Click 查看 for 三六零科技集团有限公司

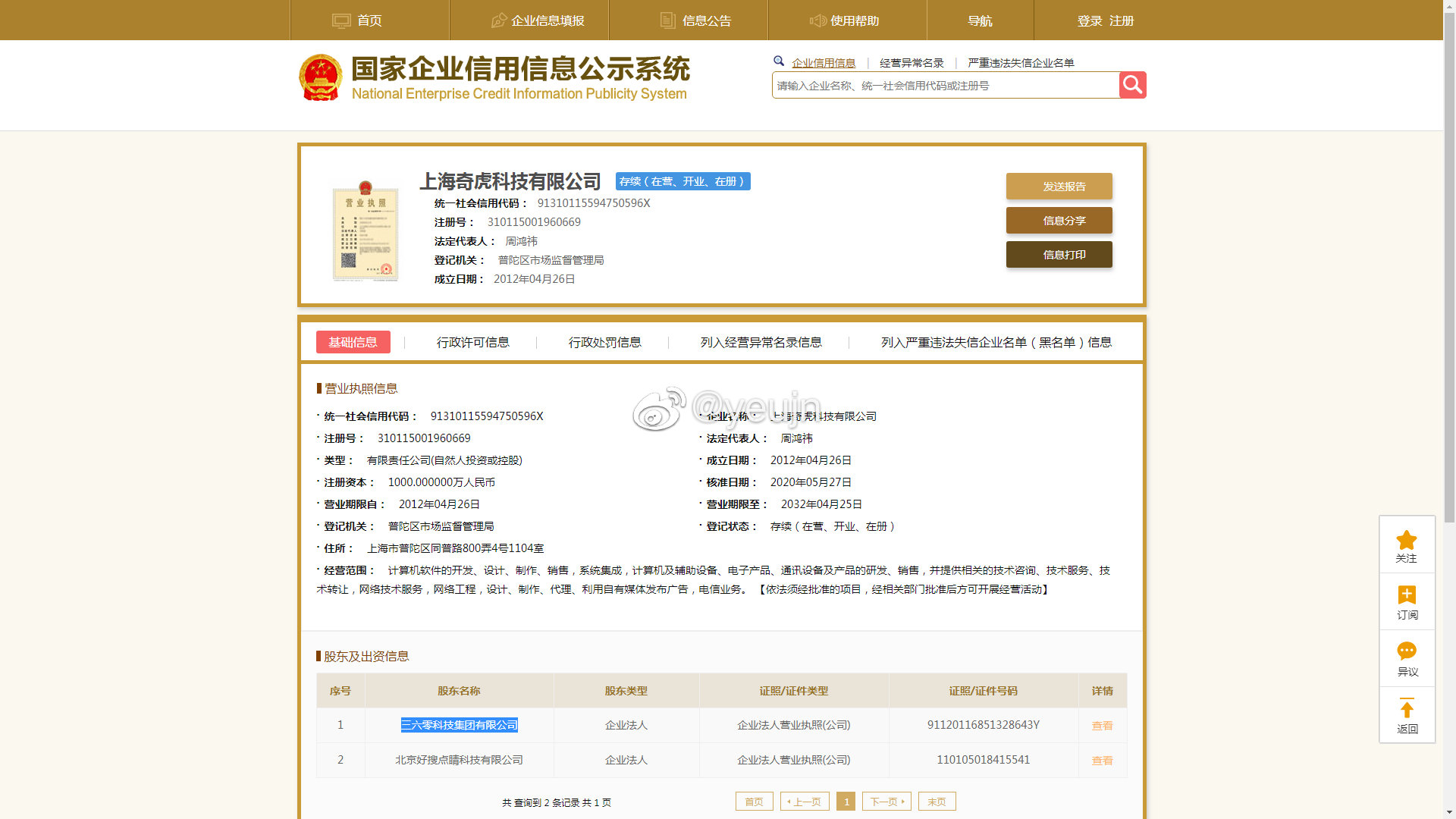pyautogui.click(x=1102, y=726)
